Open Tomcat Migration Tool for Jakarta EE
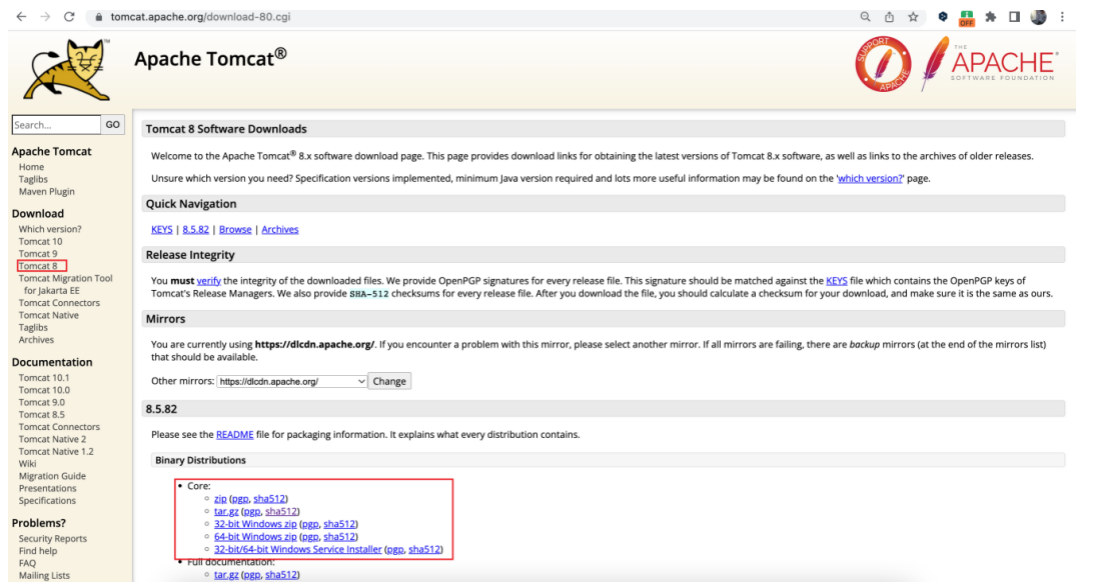1094x588 pixels. pyautogui.click(x=66, y=285)
